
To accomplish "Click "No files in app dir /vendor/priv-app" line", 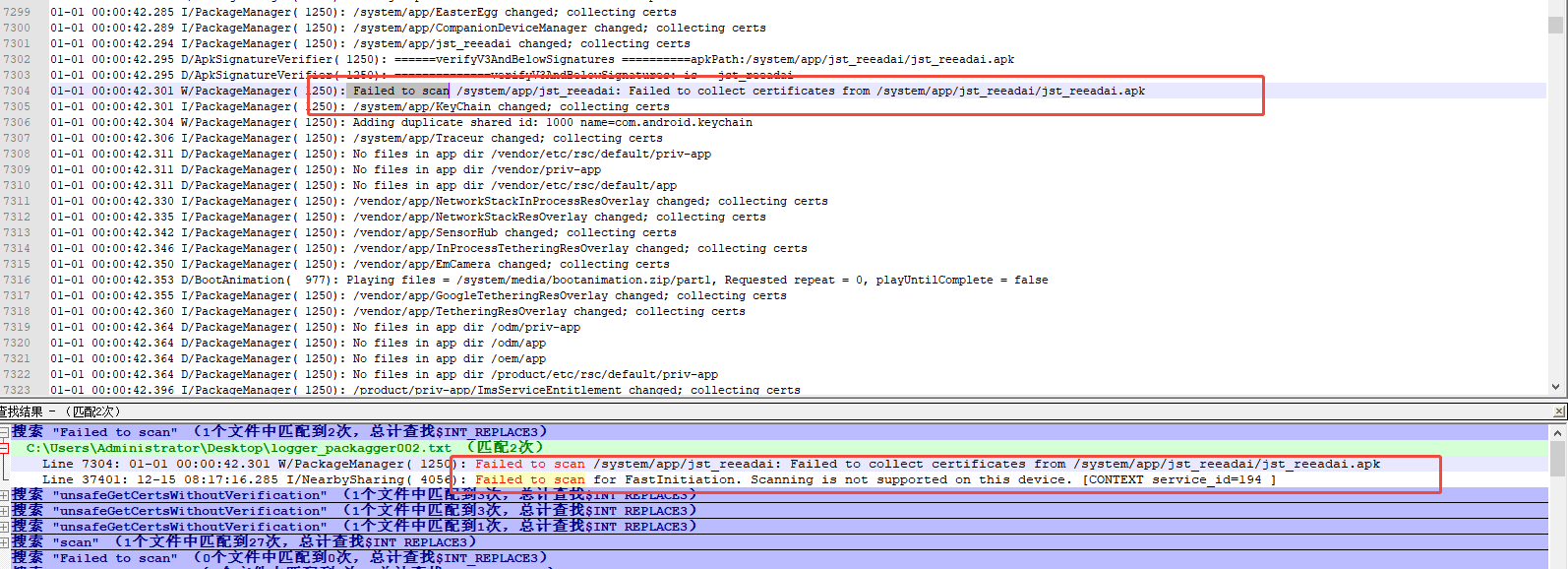I will (326, 169).
